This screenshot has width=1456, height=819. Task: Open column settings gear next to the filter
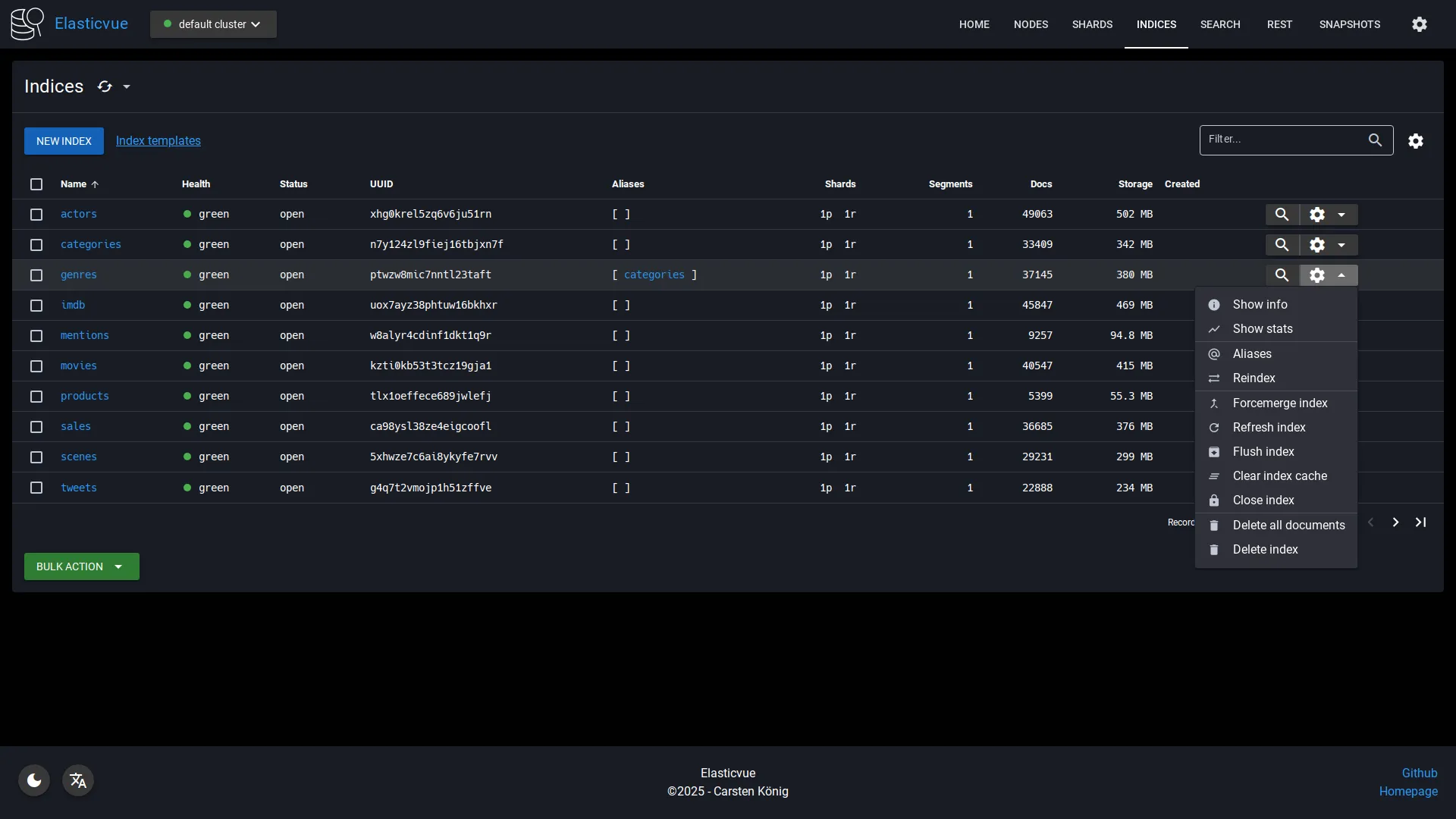coord(1416,140)
